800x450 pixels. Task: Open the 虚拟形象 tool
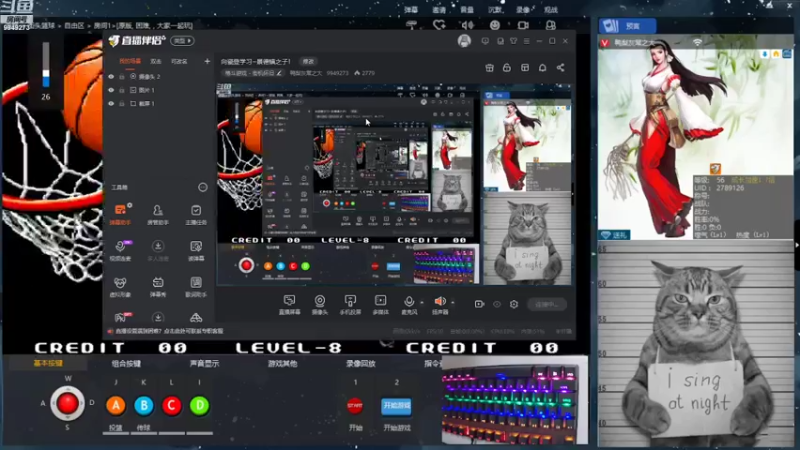tap(120, 287)
